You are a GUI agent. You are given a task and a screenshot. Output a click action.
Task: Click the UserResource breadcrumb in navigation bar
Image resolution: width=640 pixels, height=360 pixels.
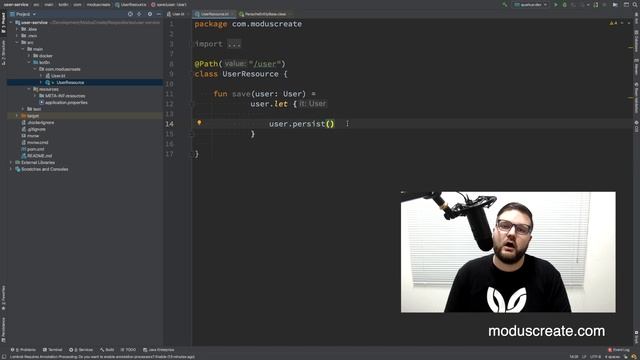point(131,4)
